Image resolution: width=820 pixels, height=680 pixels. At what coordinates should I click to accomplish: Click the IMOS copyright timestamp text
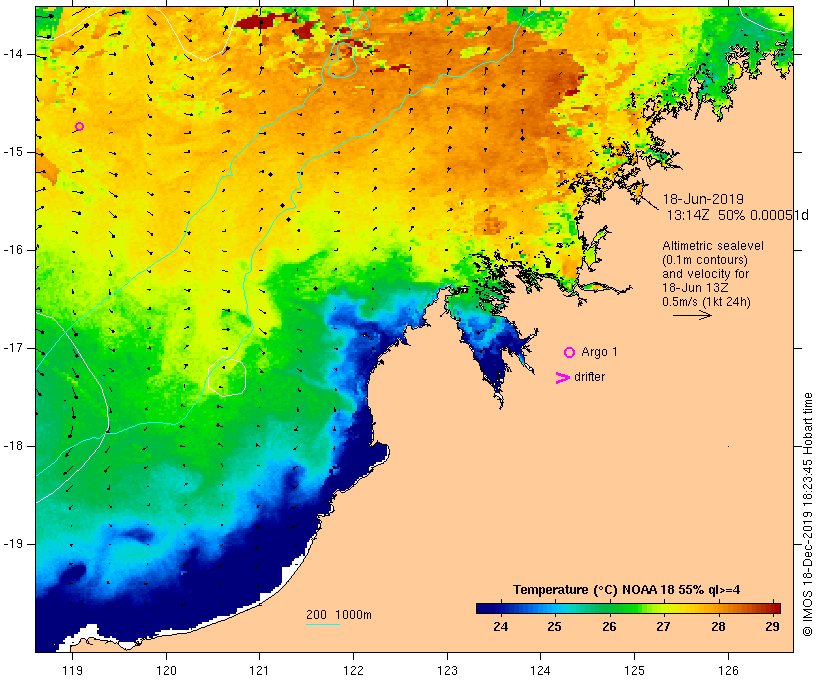(x=808, y=514)
